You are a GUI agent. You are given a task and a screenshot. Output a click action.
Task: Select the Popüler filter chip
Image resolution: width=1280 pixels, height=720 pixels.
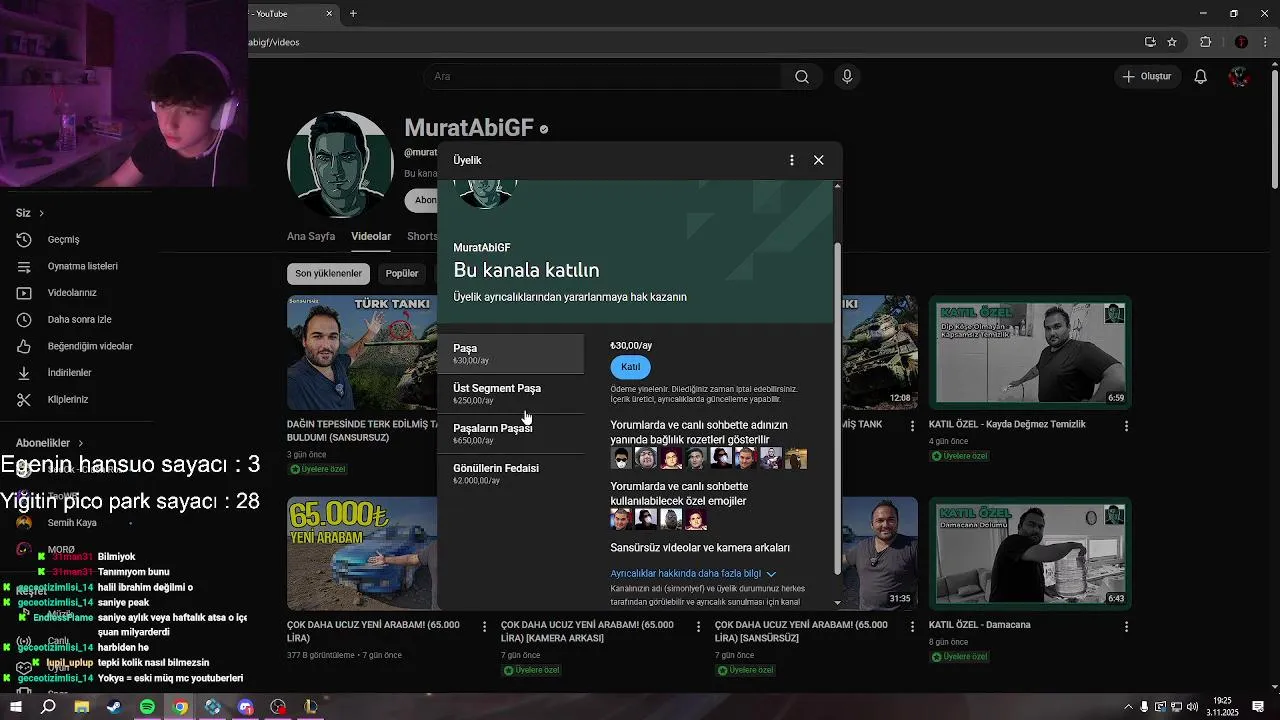402,274
